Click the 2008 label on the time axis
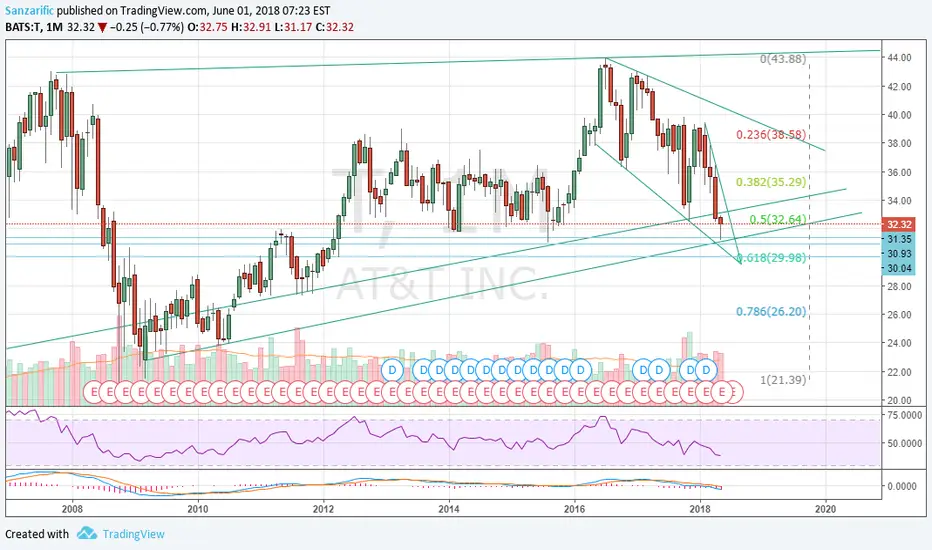The image size is (932, 550). (x=72, y=508)
